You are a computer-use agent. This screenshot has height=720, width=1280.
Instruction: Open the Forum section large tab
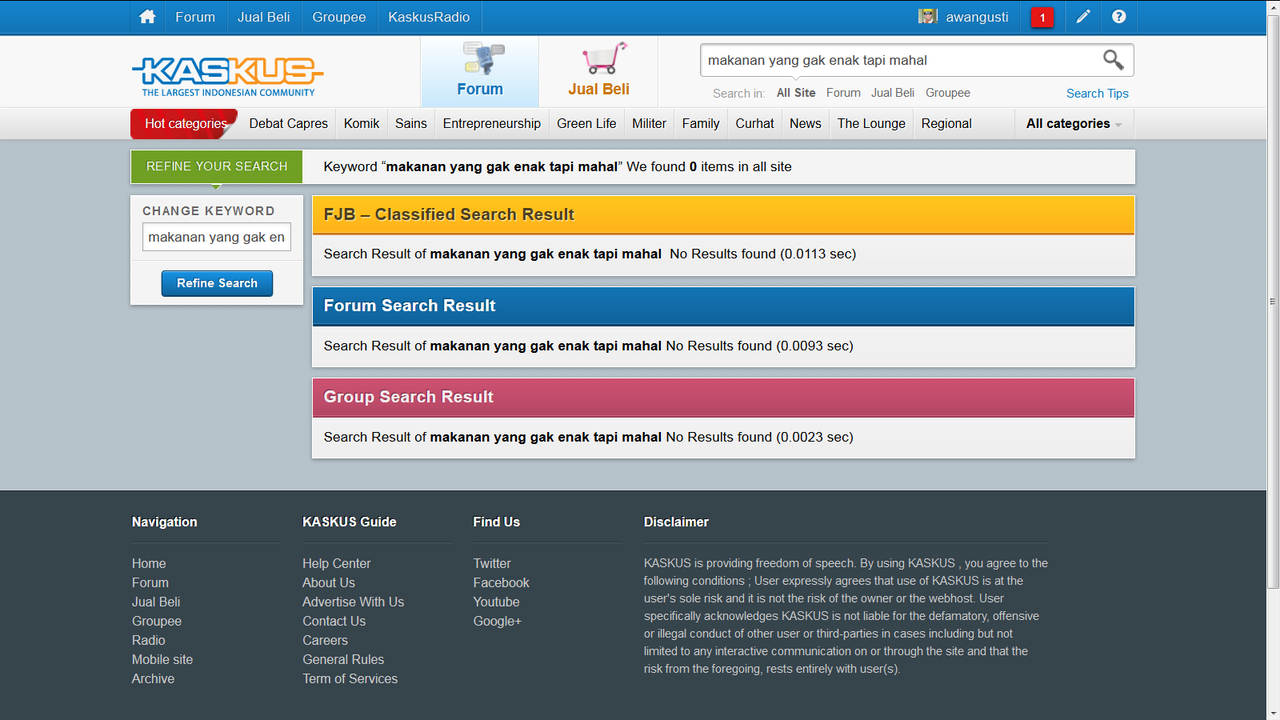pos(480,71)
